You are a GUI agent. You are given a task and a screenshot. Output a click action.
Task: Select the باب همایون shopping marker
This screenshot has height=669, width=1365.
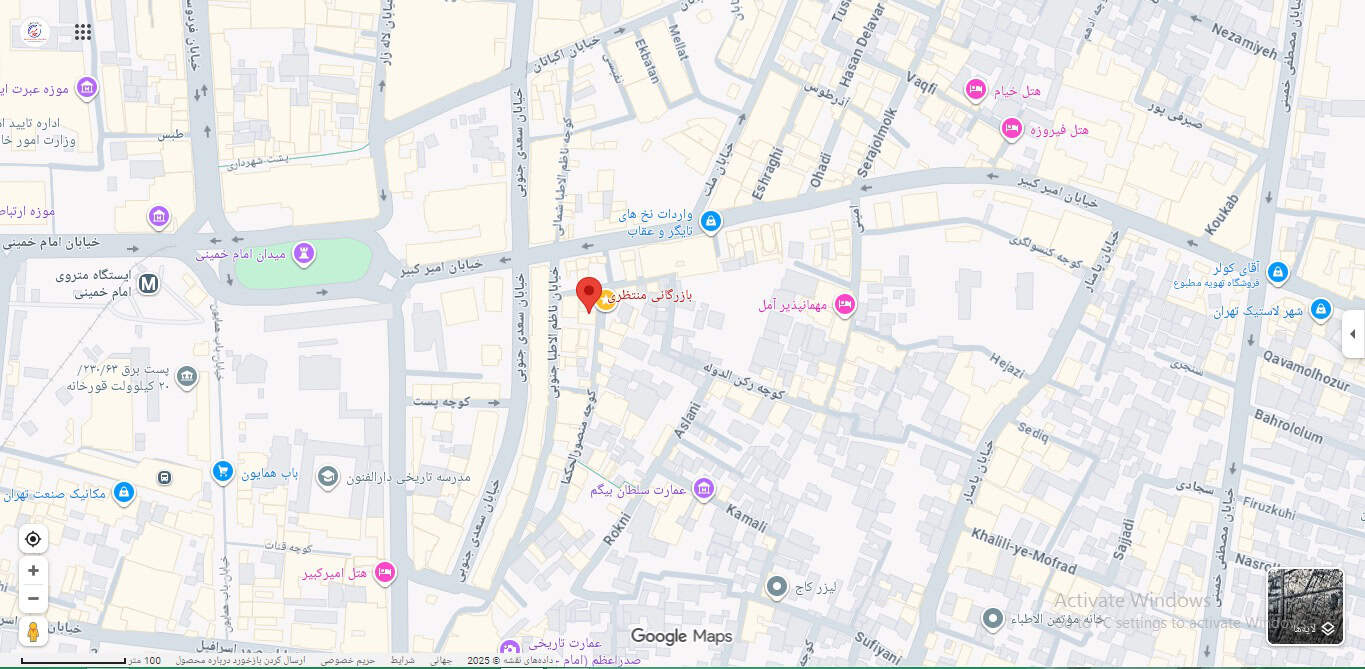point(223,471)
